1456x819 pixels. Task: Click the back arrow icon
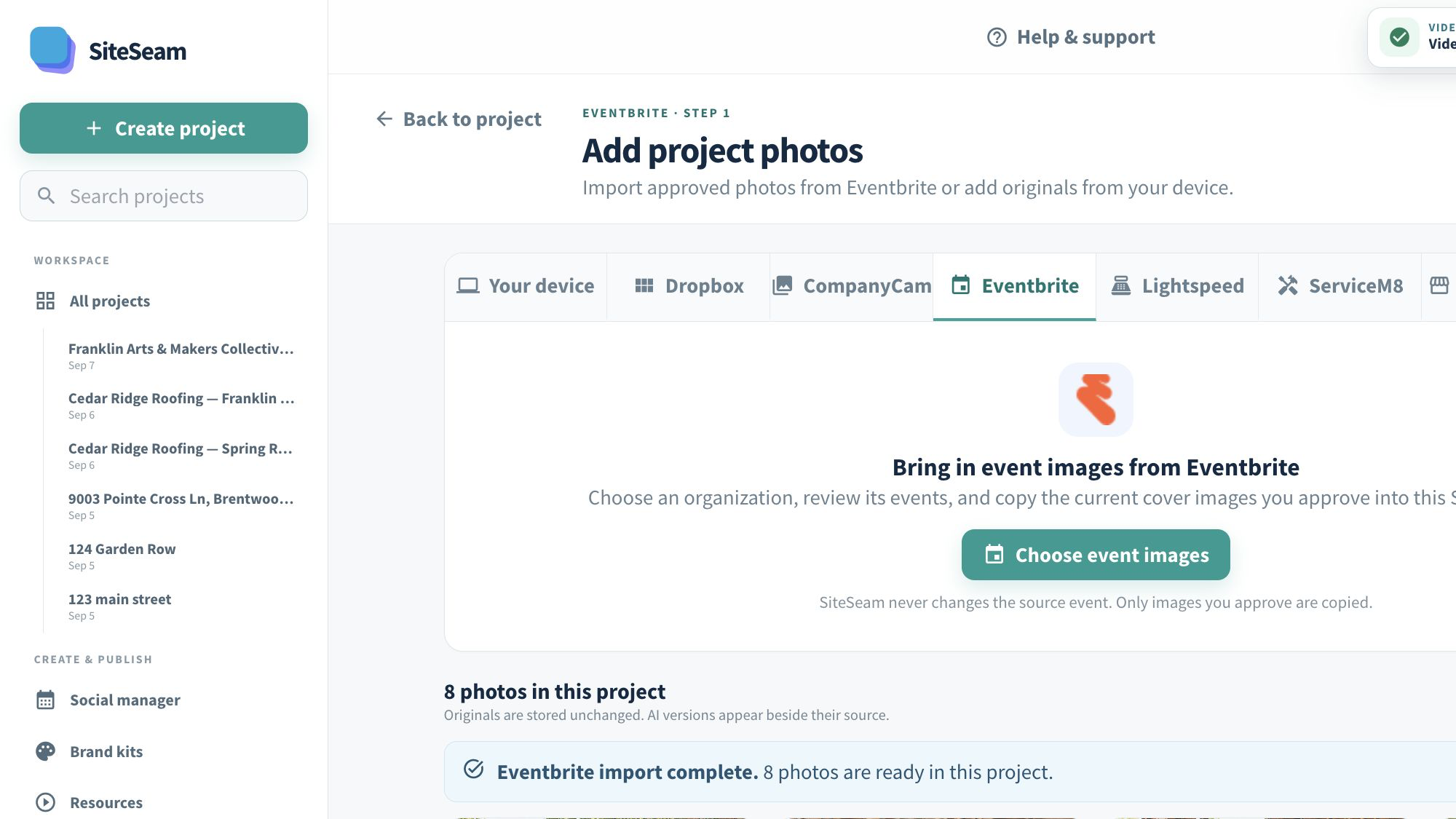[x=384, y=119]
